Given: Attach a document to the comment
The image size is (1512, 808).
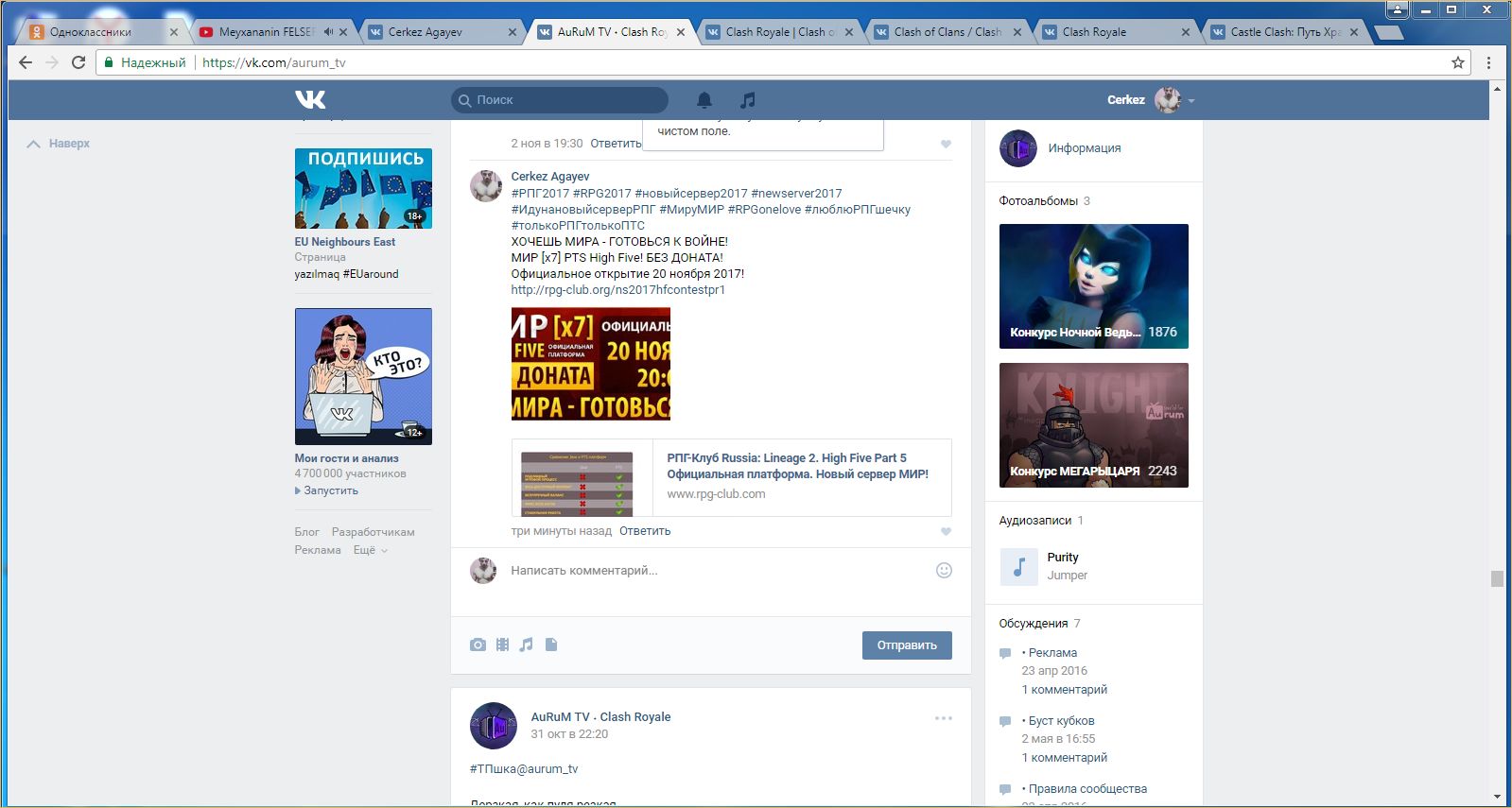Looking at the screenshot, I should pos(551,645).
